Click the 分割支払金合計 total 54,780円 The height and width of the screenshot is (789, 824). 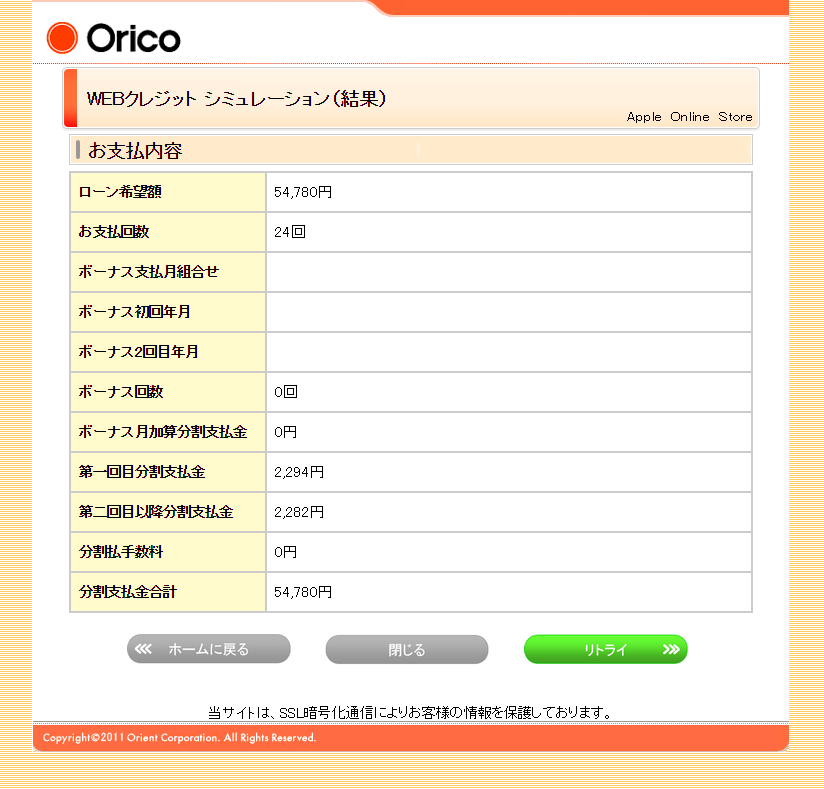coord(303,592)
